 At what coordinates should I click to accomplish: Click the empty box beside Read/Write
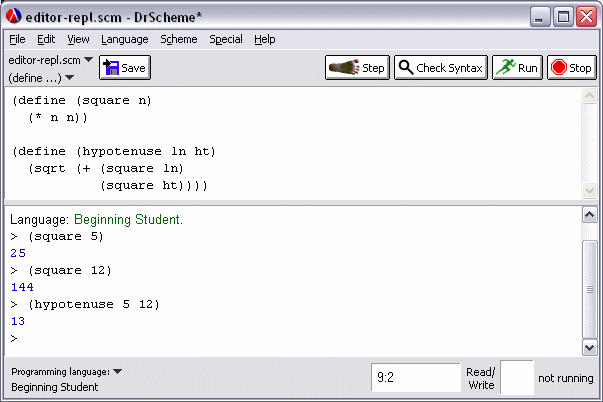point(517,377)
